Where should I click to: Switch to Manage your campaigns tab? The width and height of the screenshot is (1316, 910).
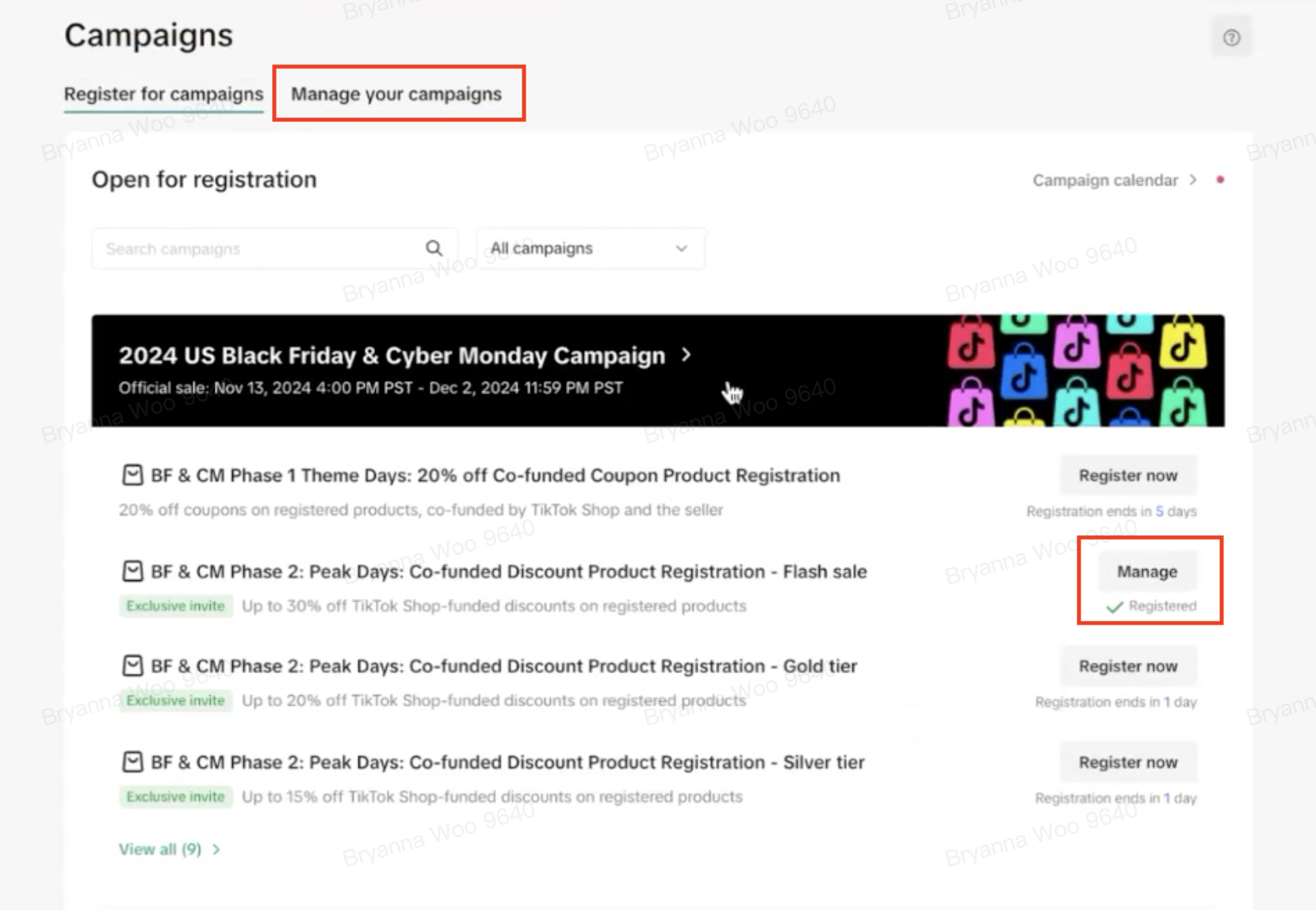396,94
